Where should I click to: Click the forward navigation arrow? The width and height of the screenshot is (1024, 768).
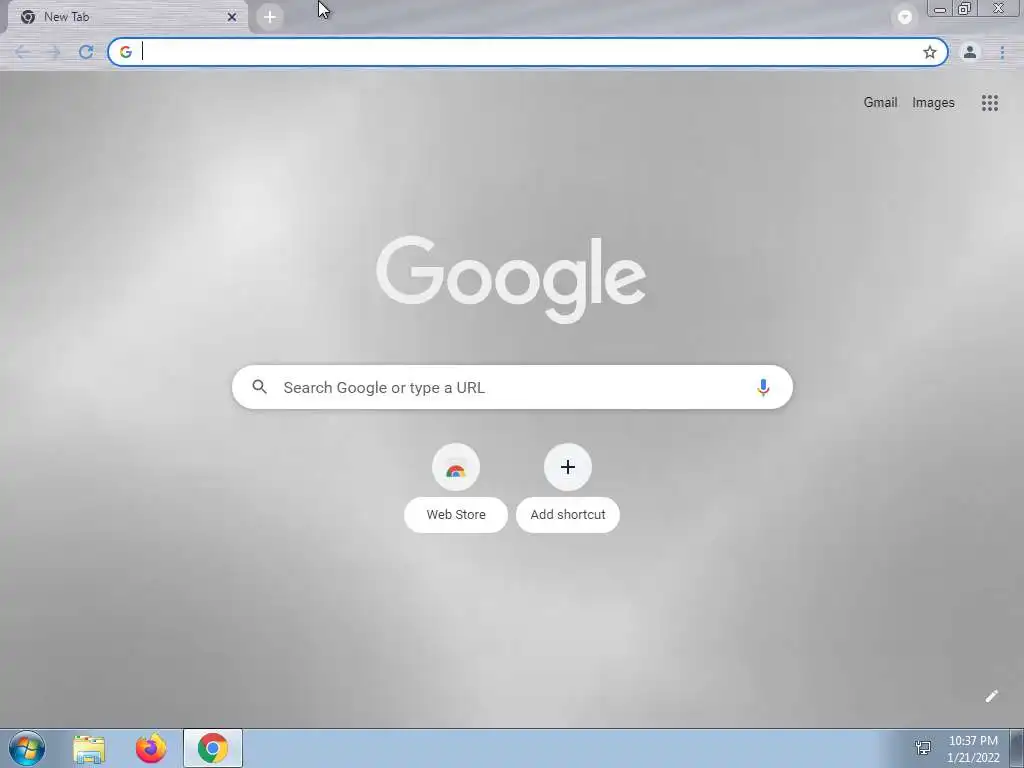(x=54, y=52)
